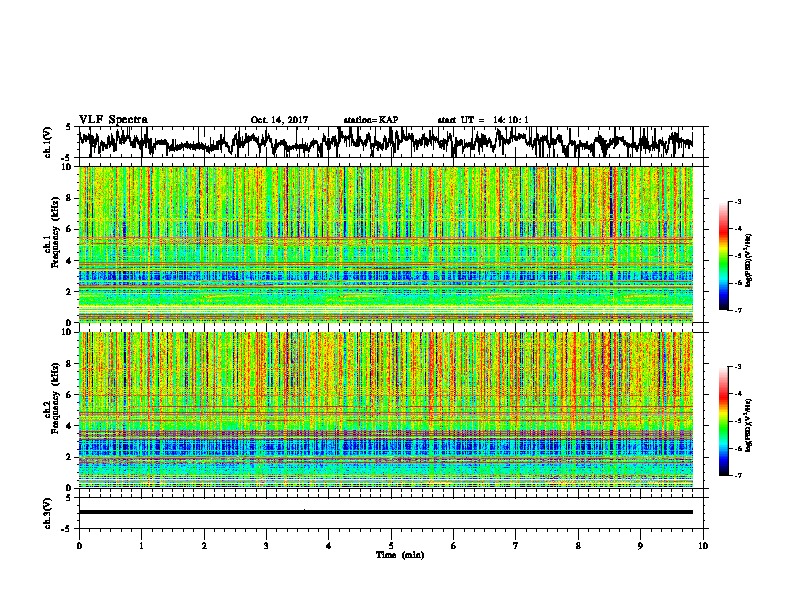Screen dimensions: 792x612
Task: Click the ch.1 PSD color scale bar
Action: coord(723,256)
